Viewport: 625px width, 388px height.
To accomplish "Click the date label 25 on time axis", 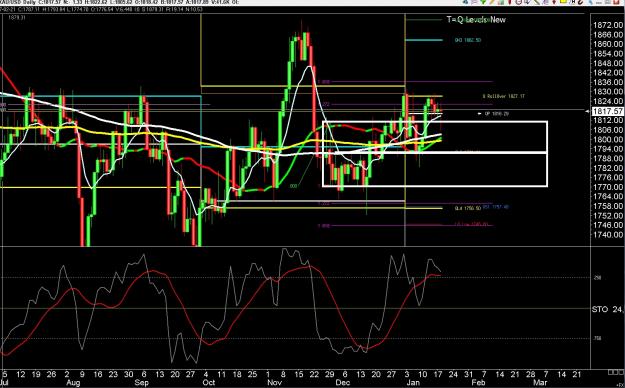I will coord(252,375).
